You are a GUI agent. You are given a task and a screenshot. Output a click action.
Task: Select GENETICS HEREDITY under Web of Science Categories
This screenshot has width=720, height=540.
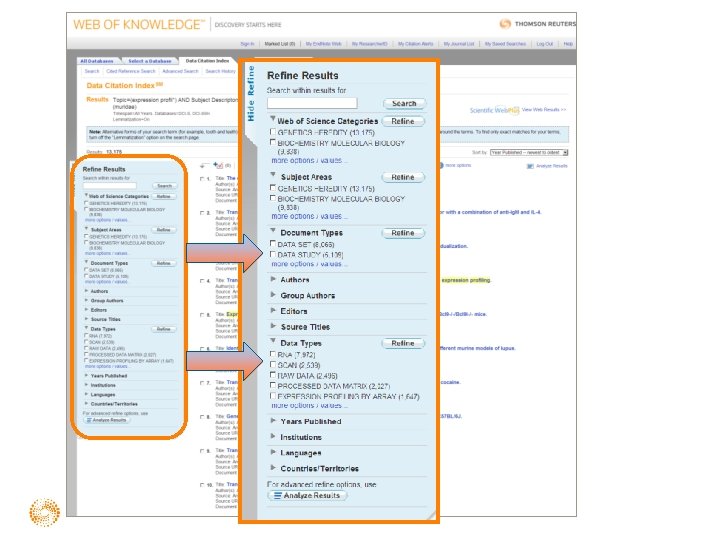pyautogui.click(x=273, y=132)
